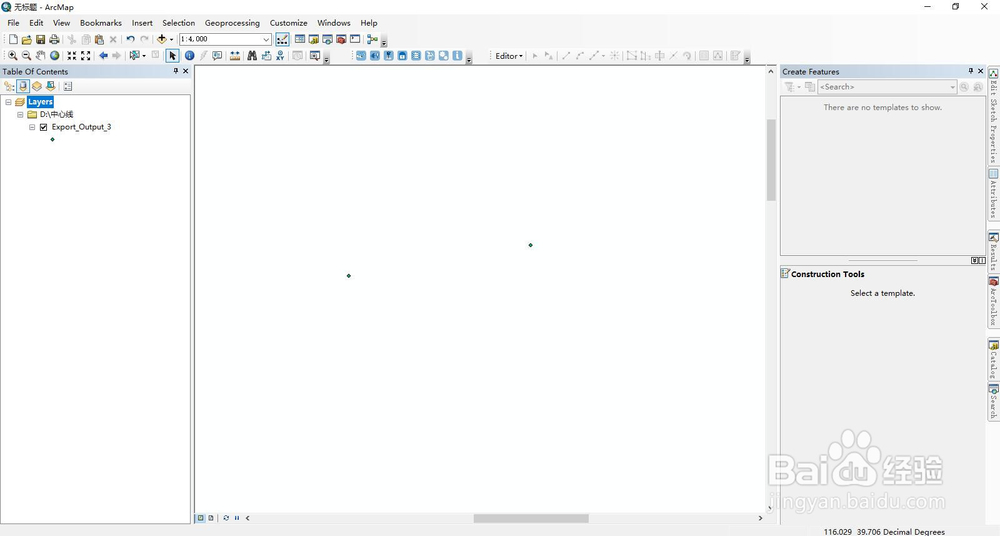This screenshot has width=1000, height=536.
Task: Collapse the D:\中心线 folder node
Action: point(20,115)
